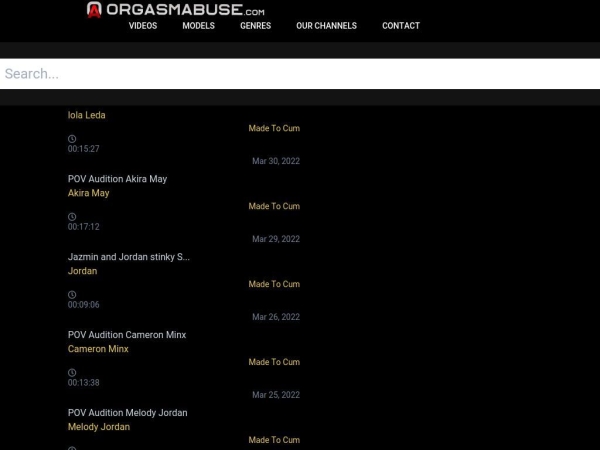Viewport: 600px width, 450px height.
Task: Click the channel link above Mar 26, 2022
Action: point(274,284)
